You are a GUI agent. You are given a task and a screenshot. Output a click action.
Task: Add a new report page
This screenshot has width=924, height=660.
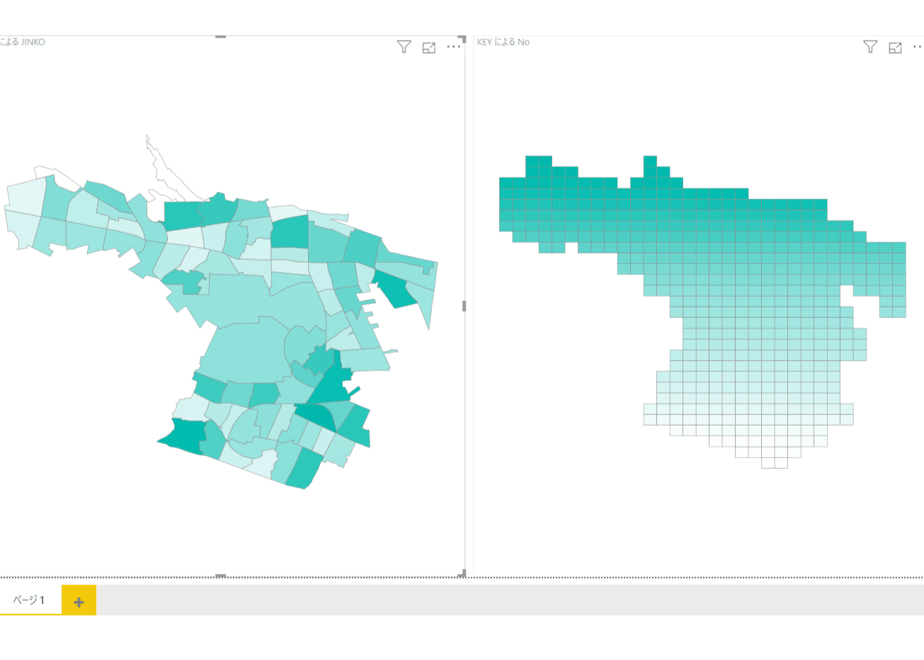(x=79, y=600)
